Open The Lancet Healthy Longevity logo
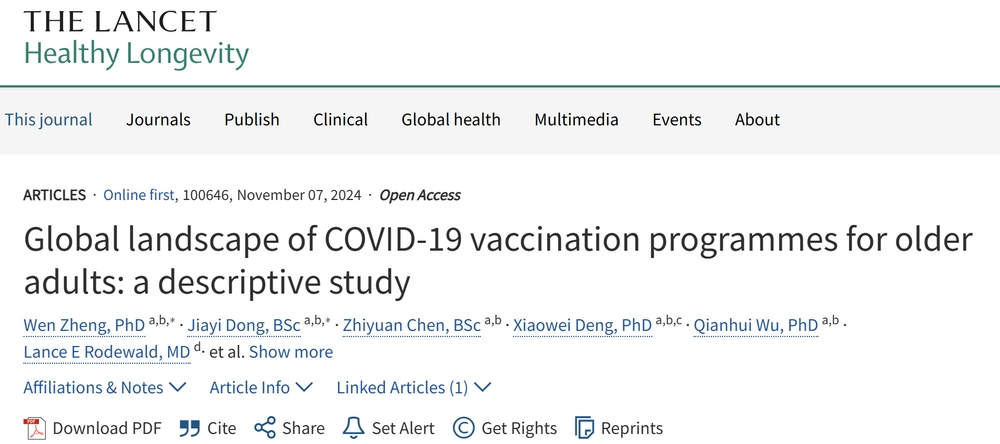 click(x=136, y=38)
